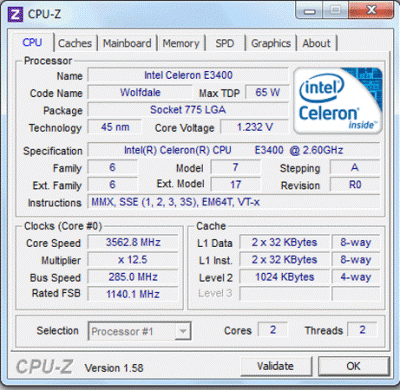
Task: Click the Intel Celeron inside logo
Action: pos(338,101)
